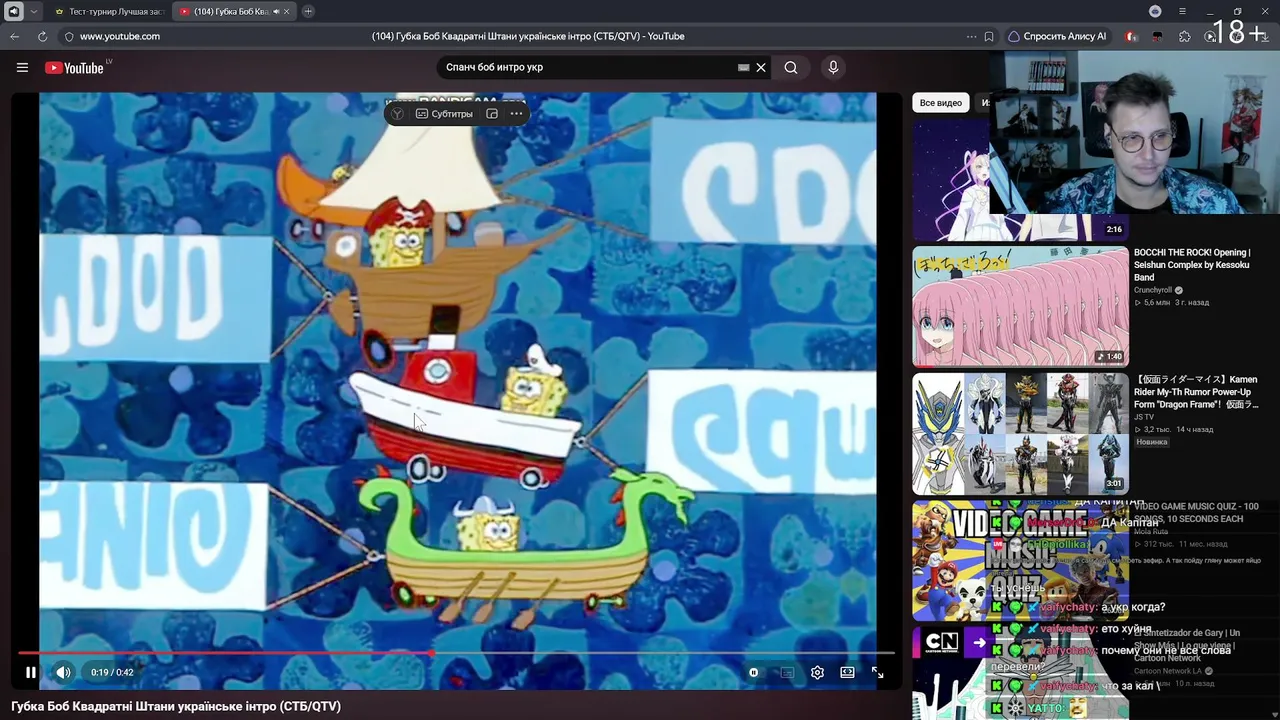Select the 'Все видео' filter chip
Image resolution: width=1280 pixels, height=720 pixels.
[940, 103]
